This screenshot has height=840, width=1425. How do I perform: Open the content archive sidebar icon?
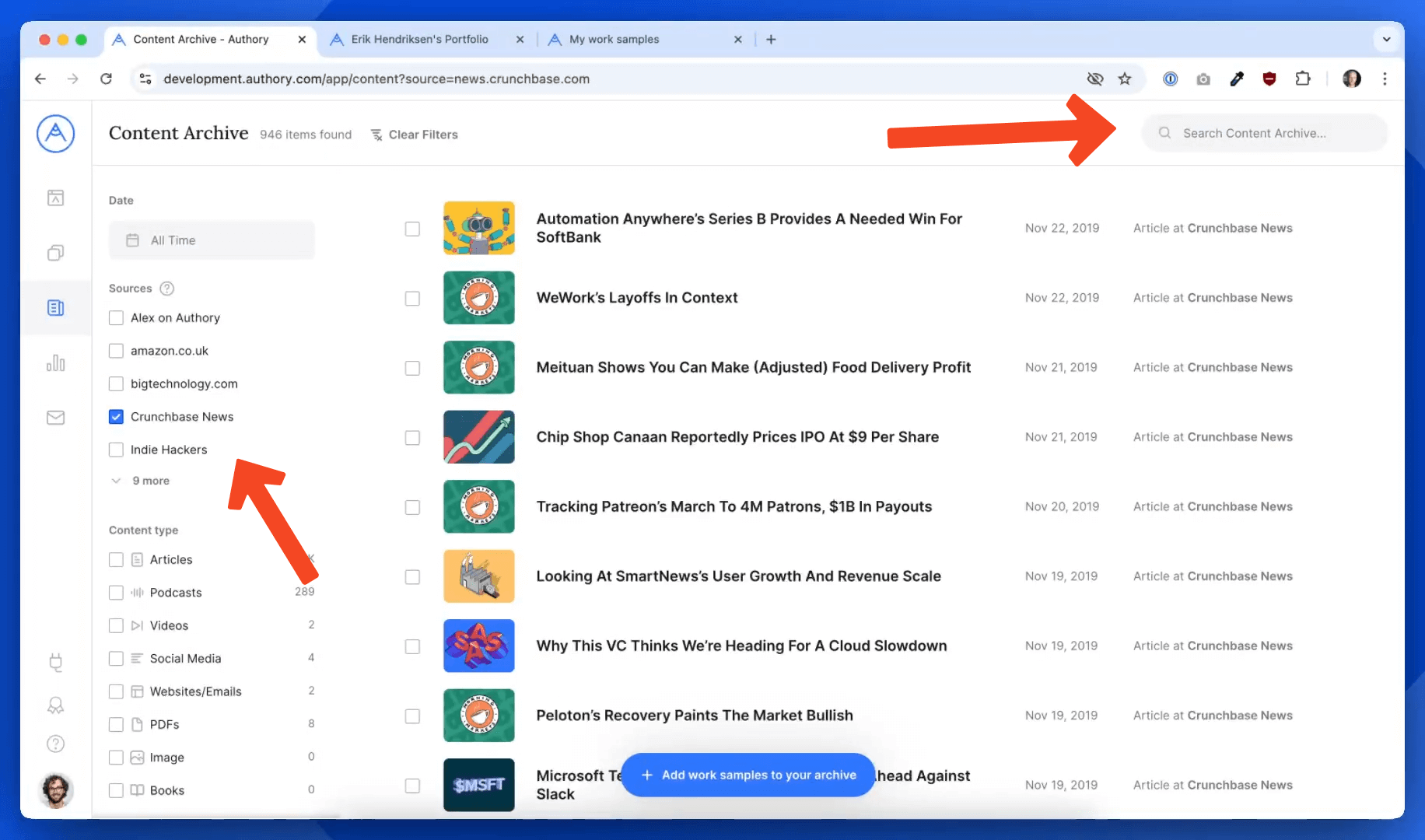pyautogui.click(x=55, y=308)
